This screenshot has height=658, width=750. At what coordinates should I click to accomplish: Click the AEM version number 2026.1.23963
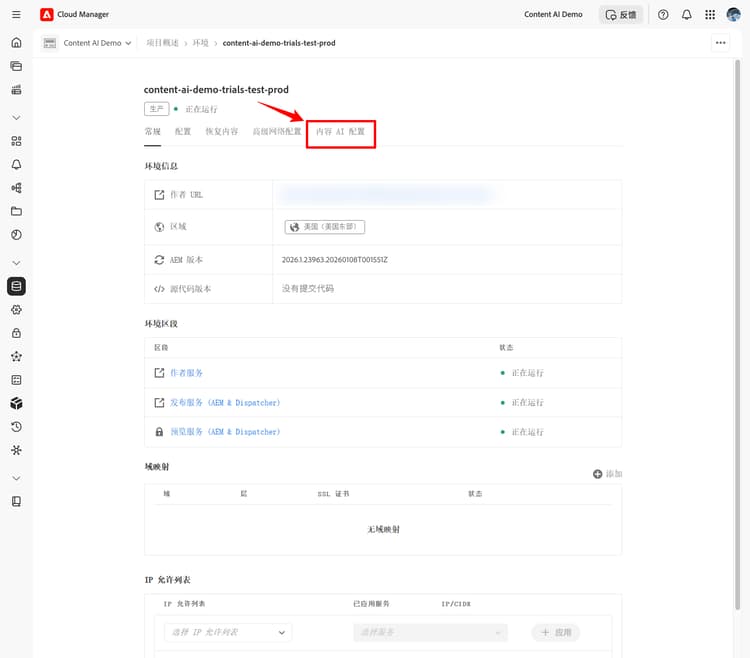click(x=334, y=260)
